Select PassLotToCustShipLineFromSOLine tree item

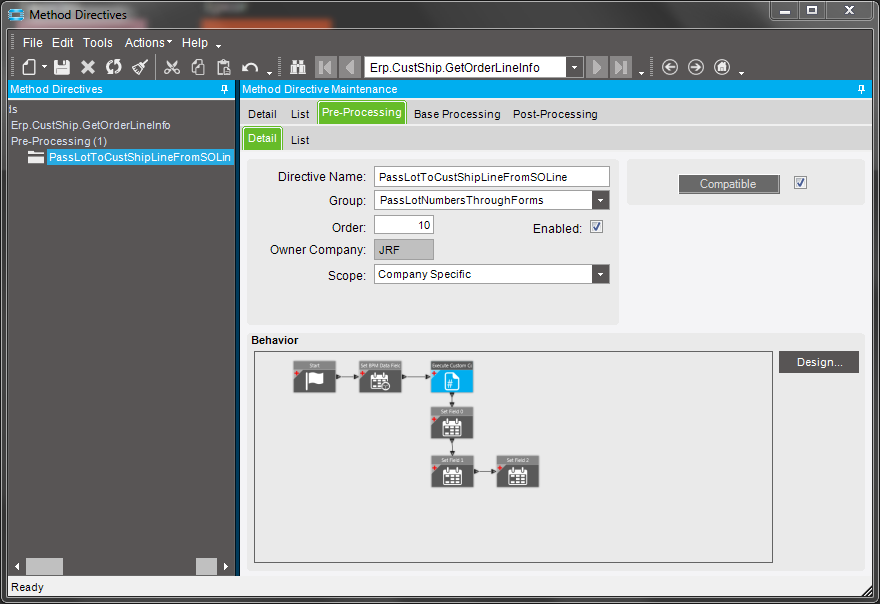tap(140, 157)
